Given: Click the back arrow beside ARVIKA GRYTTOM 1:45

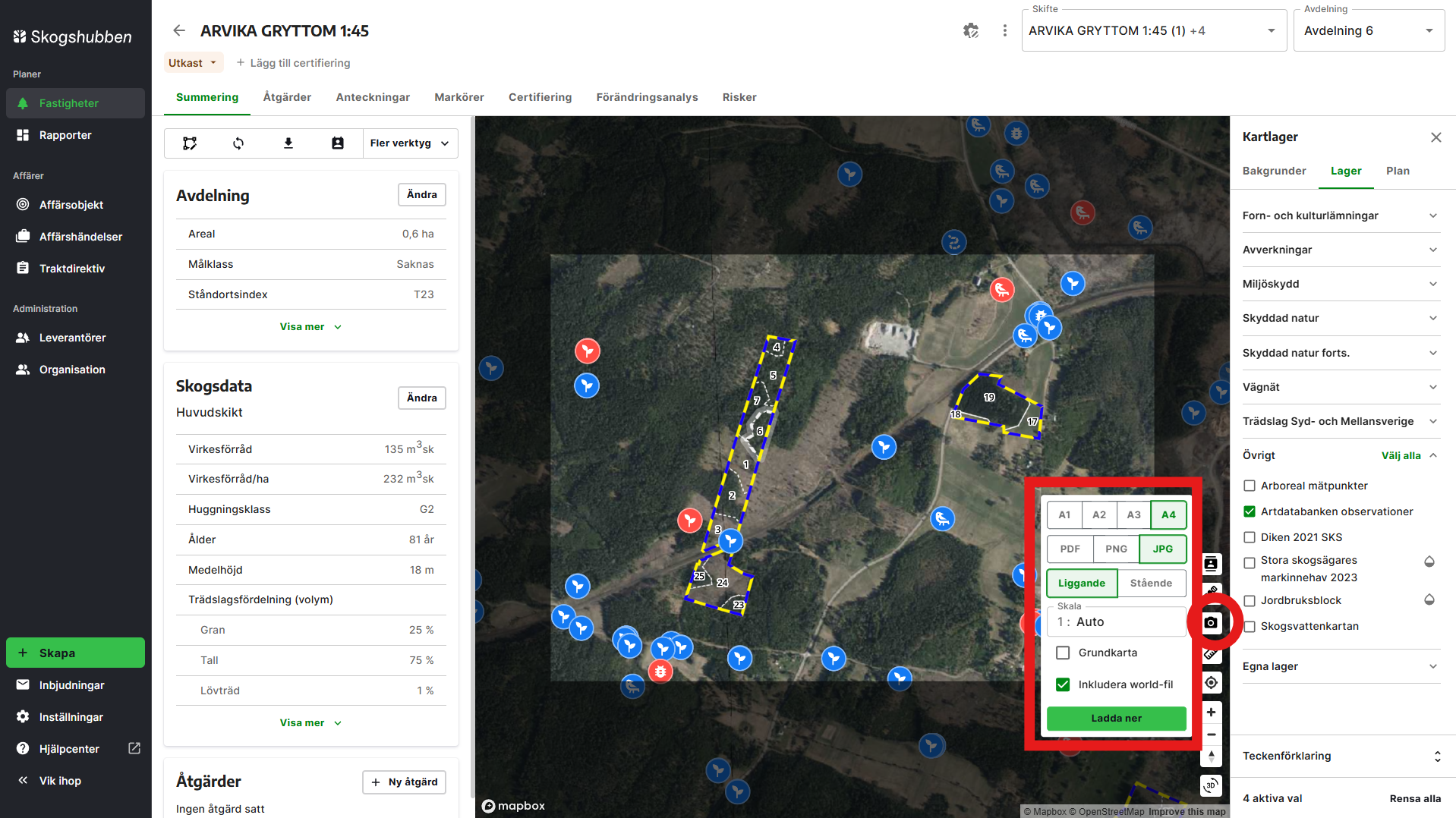Looking at the screenshot, I should point(179,30).
